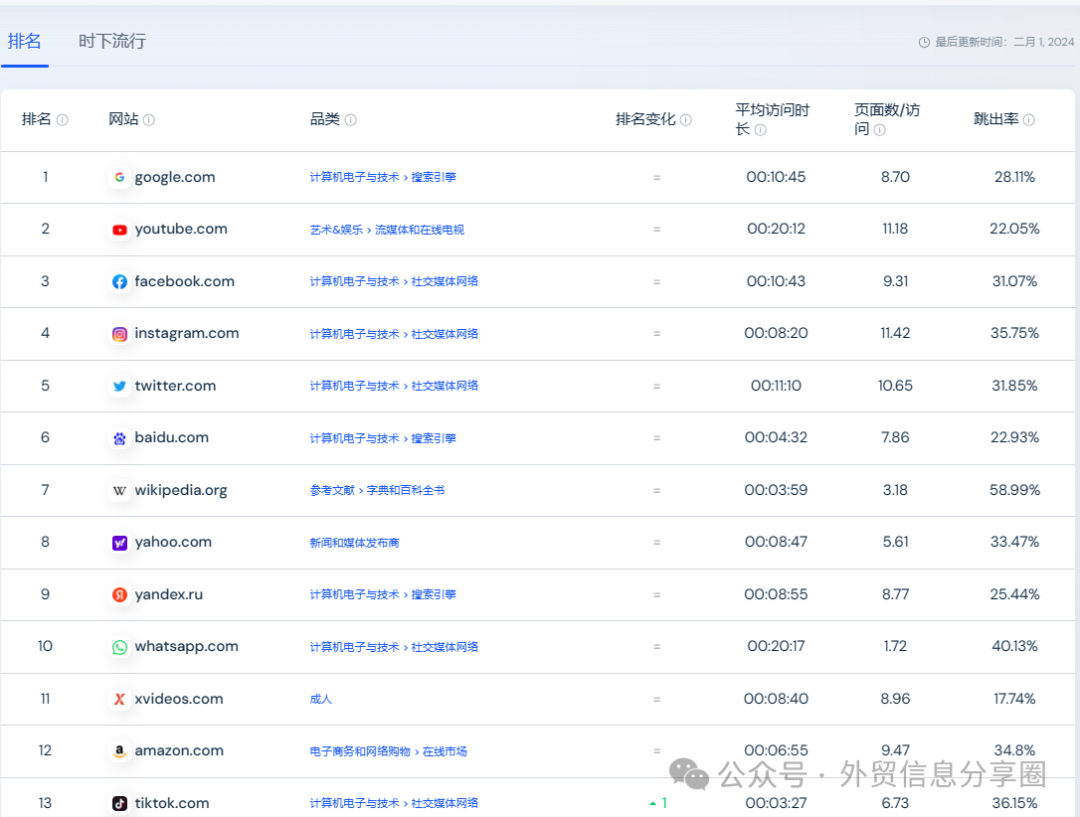Open the yandex.ru red icon
This screenshot has width=1080, height=817.
[x=119, y=594]
